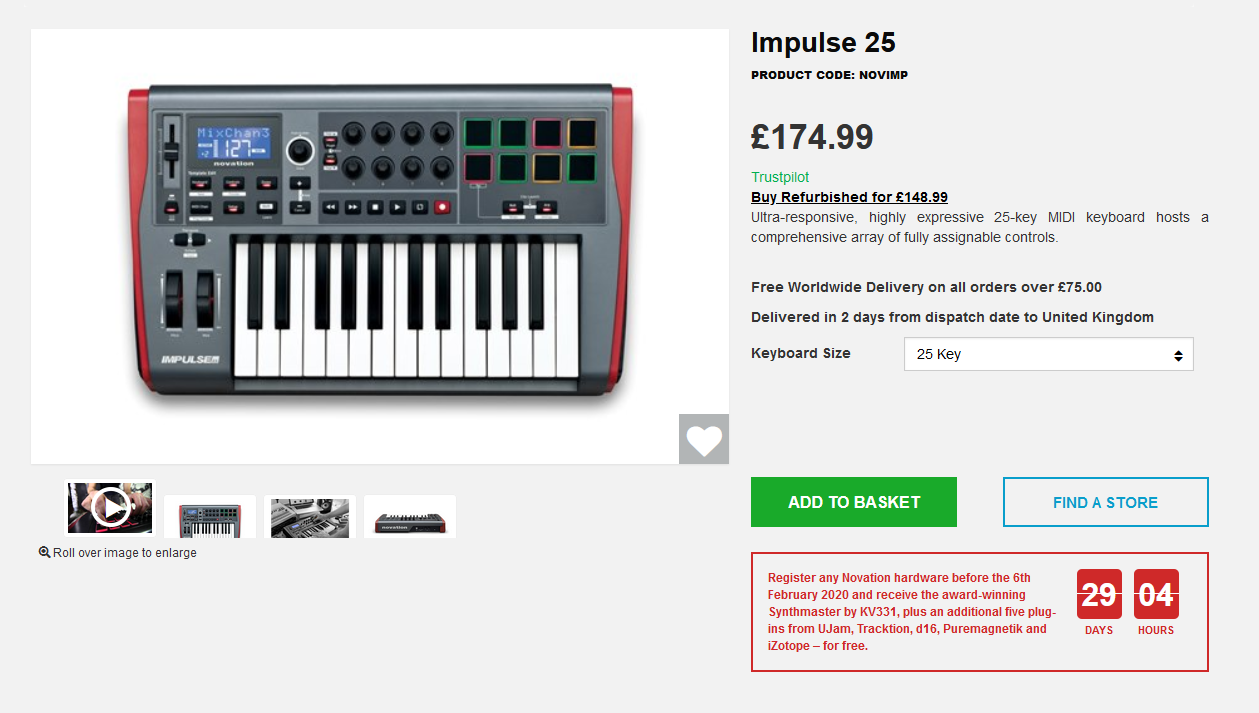Play the product video thumbnail

click(x=110, y=508)
